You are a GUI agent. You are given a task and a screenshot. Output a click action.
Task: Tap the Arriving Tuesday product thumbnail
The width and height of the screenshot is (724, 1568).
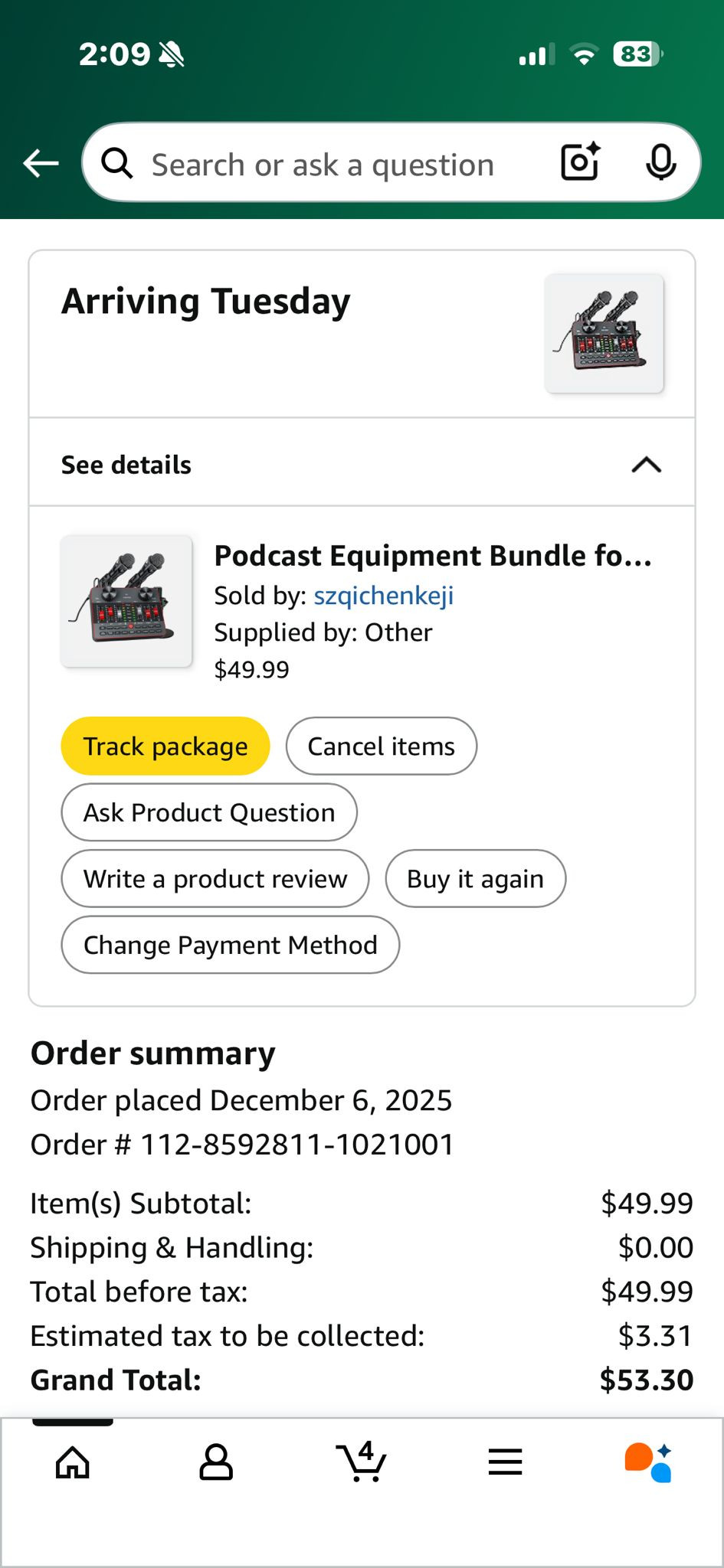(x=604, y=334)
